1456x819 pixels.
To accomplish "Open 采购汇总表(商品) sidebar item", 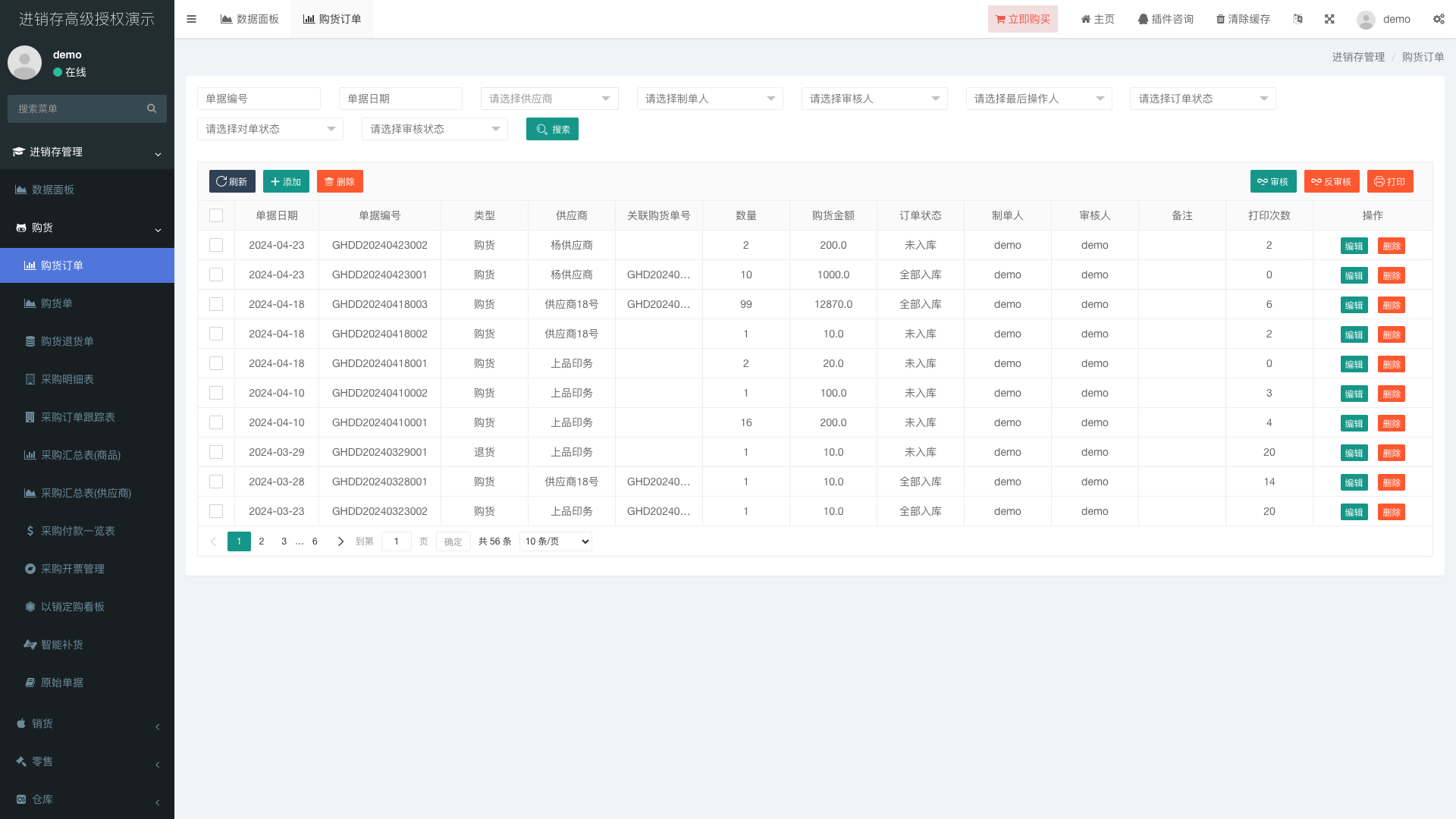I will 87,455.
